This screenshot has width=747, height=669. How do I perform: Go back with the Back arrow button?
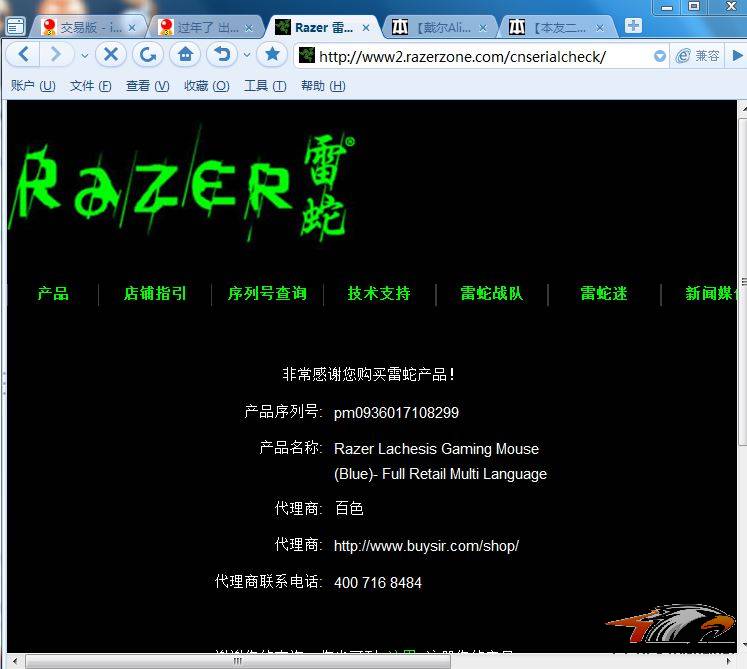tap(23, 54)
